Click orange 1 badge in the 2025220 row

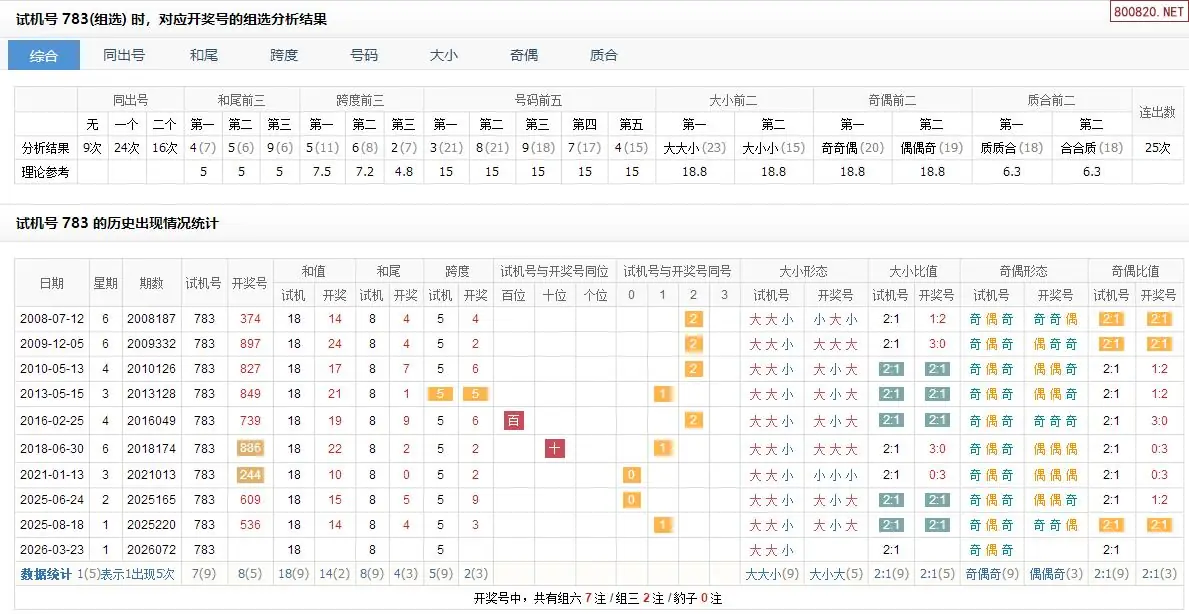click(662, 524)
